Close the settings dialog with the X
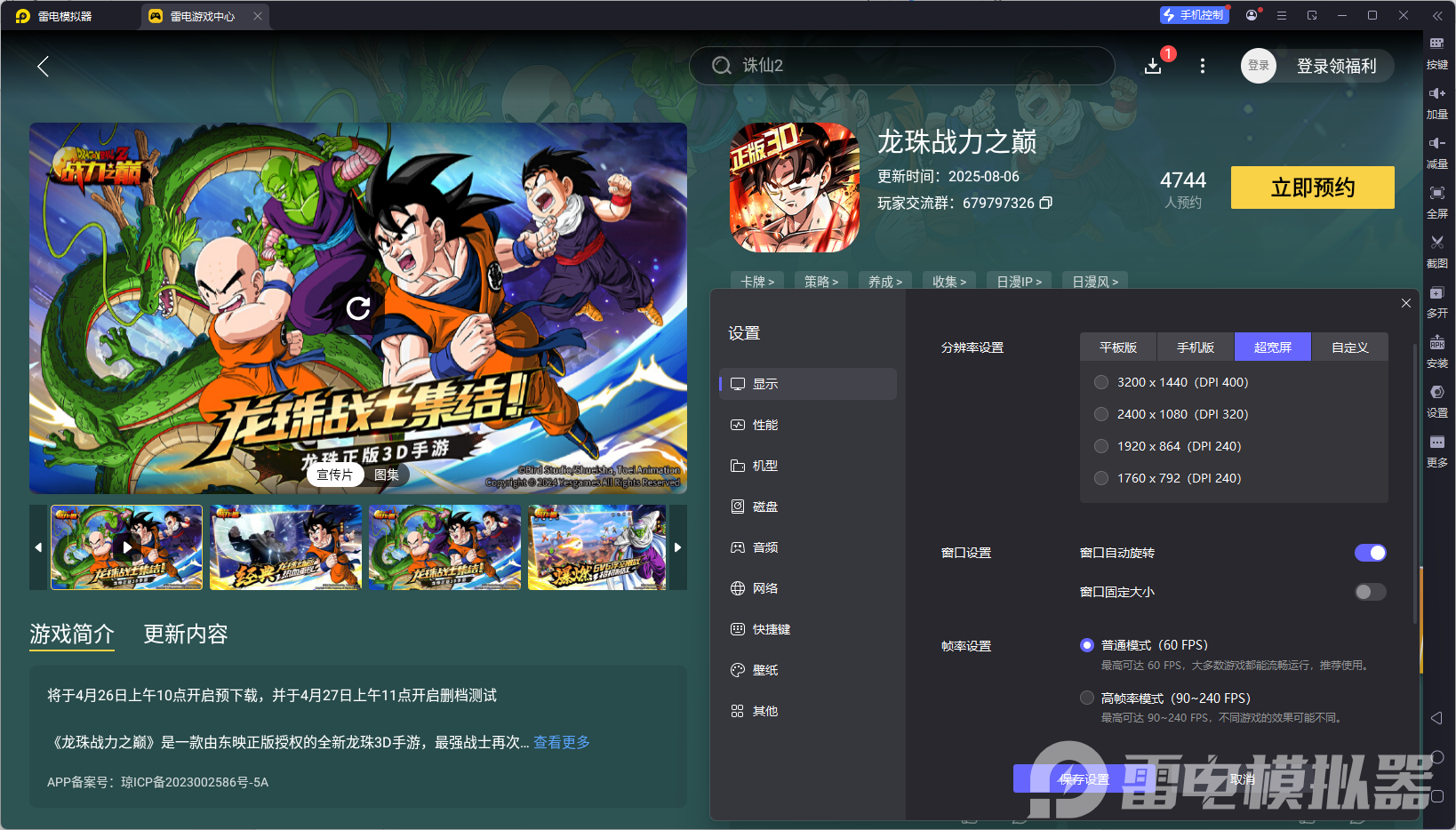This screenshot has height=830, width=1456. [x=1406, y=303]
